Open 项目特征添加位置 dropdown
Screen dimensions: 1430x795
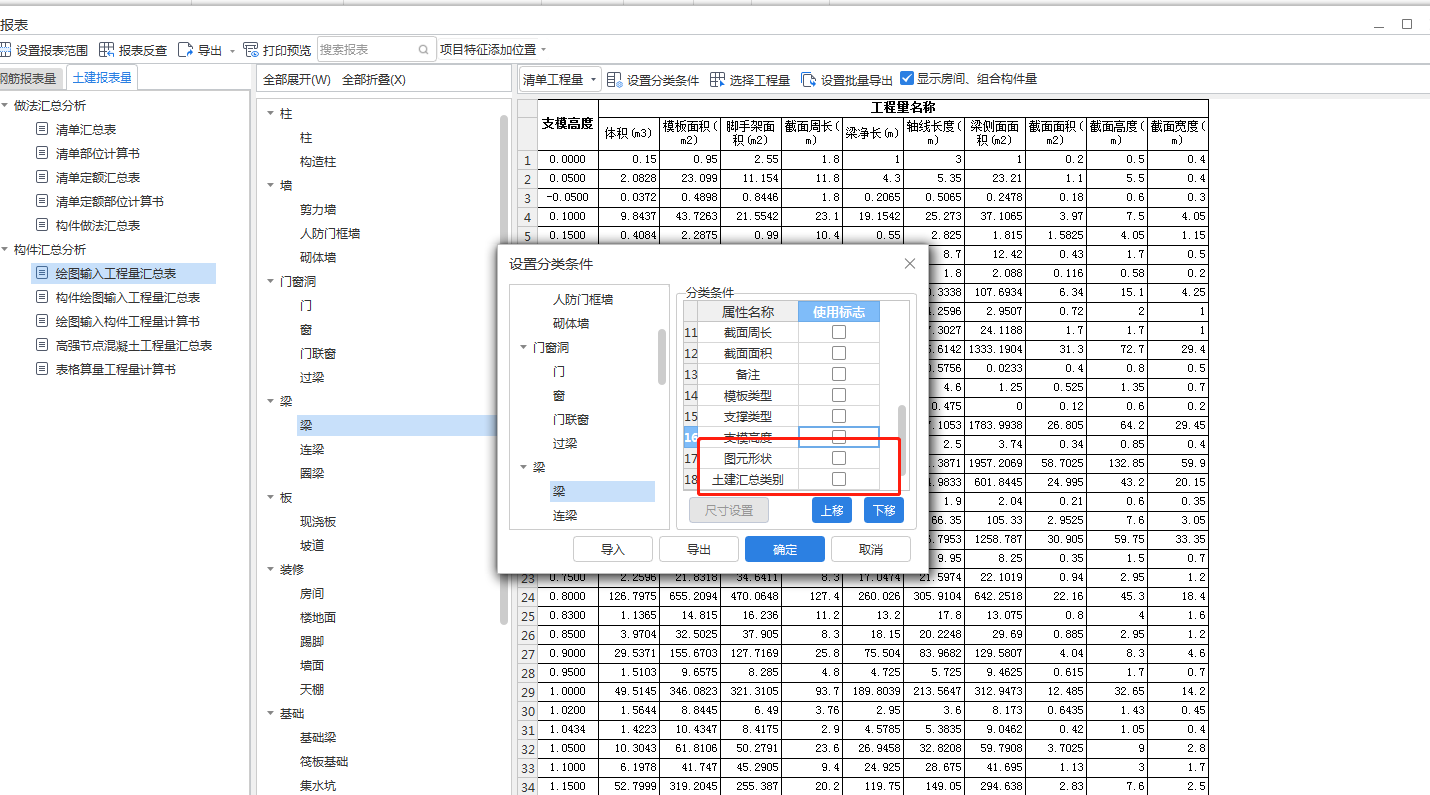coord(494,49)
